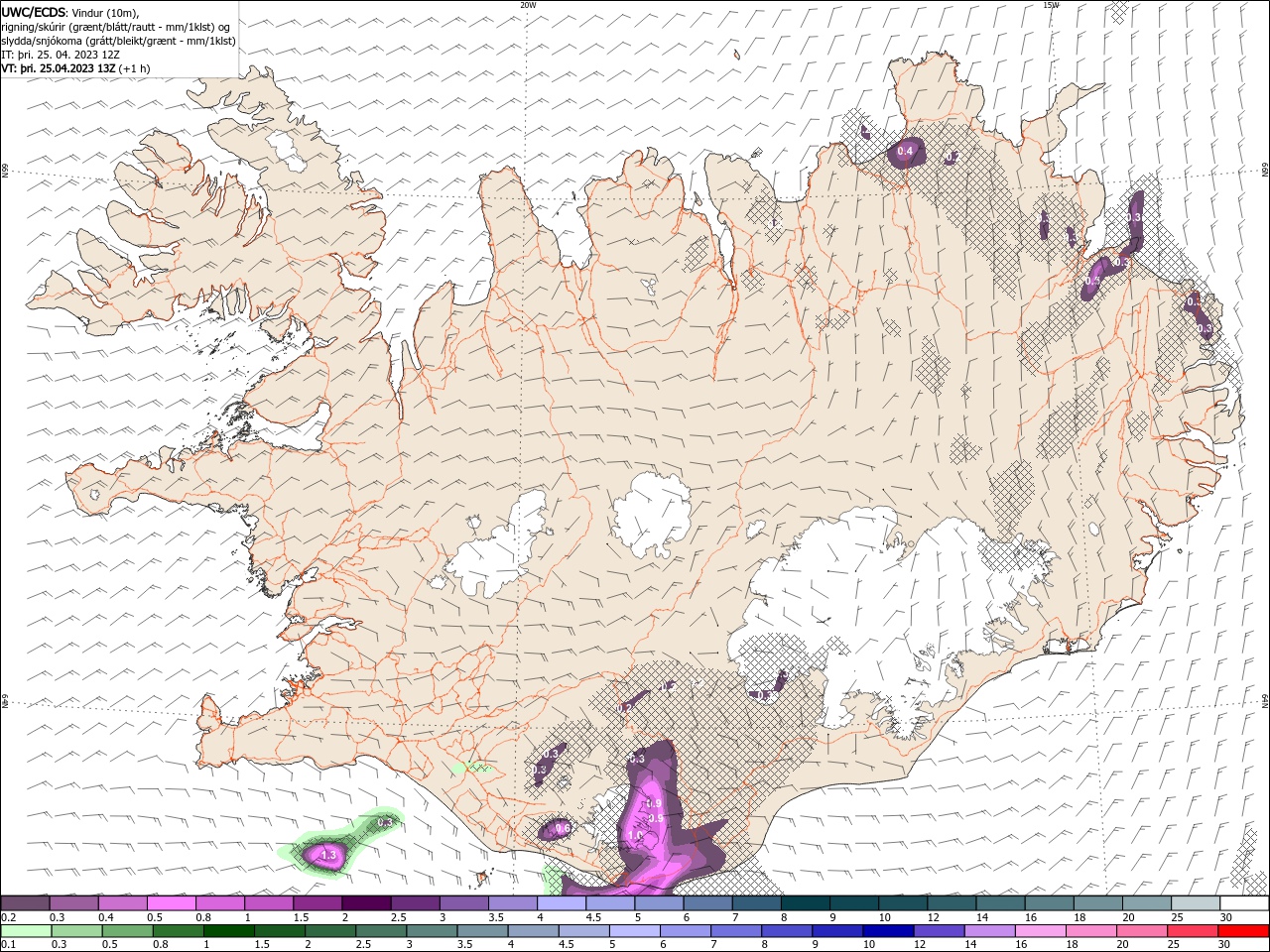Upper legend: click the light grey swatch from 25 to 30
The width and height of the screenshot is (1270, 952).
click(1195, 903)
